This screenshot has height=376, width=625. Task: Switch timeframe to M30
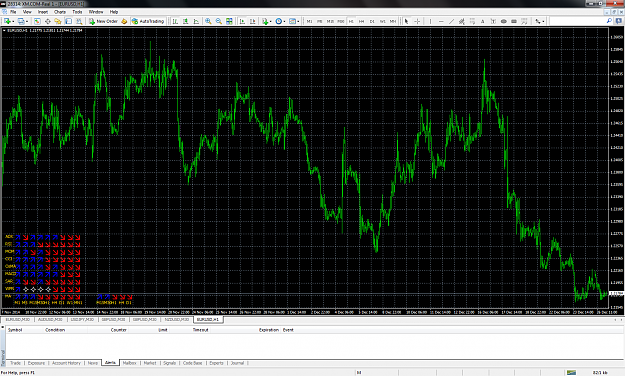pos(341,21)
